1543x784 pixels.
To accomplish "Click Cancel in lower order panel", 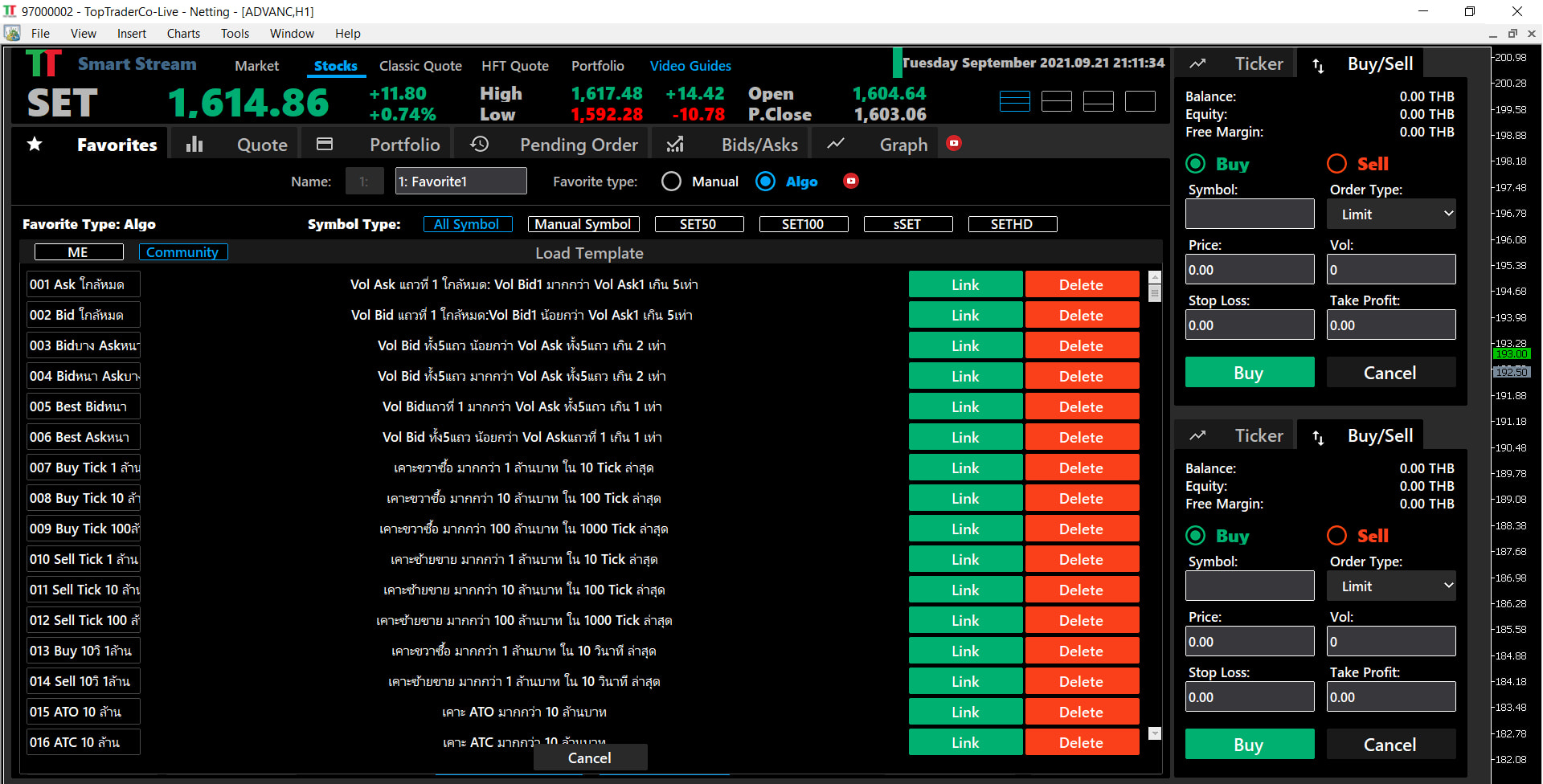I will tap(1391, 745).
